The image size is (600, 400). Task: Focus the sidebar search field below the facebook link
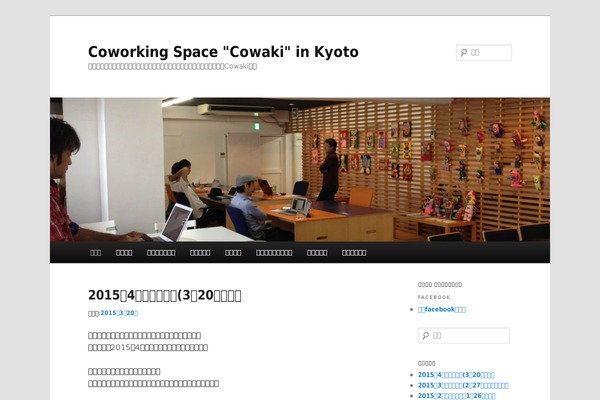click(x=464, y=336)
